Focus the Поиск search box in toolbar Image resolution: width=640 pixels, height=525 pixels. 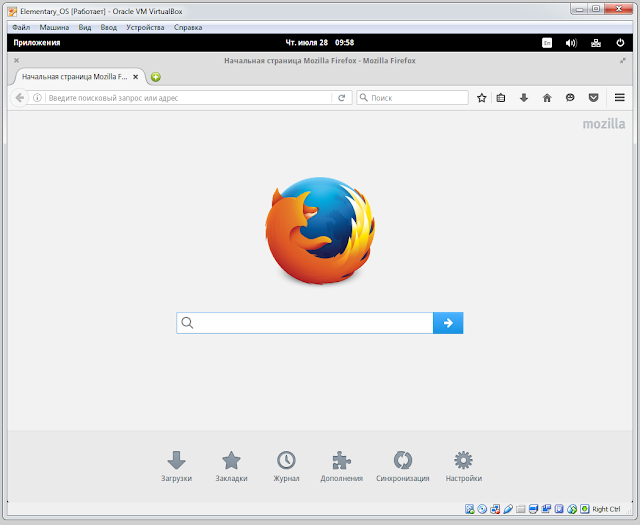pyautogui.click(x=412, y=98)
